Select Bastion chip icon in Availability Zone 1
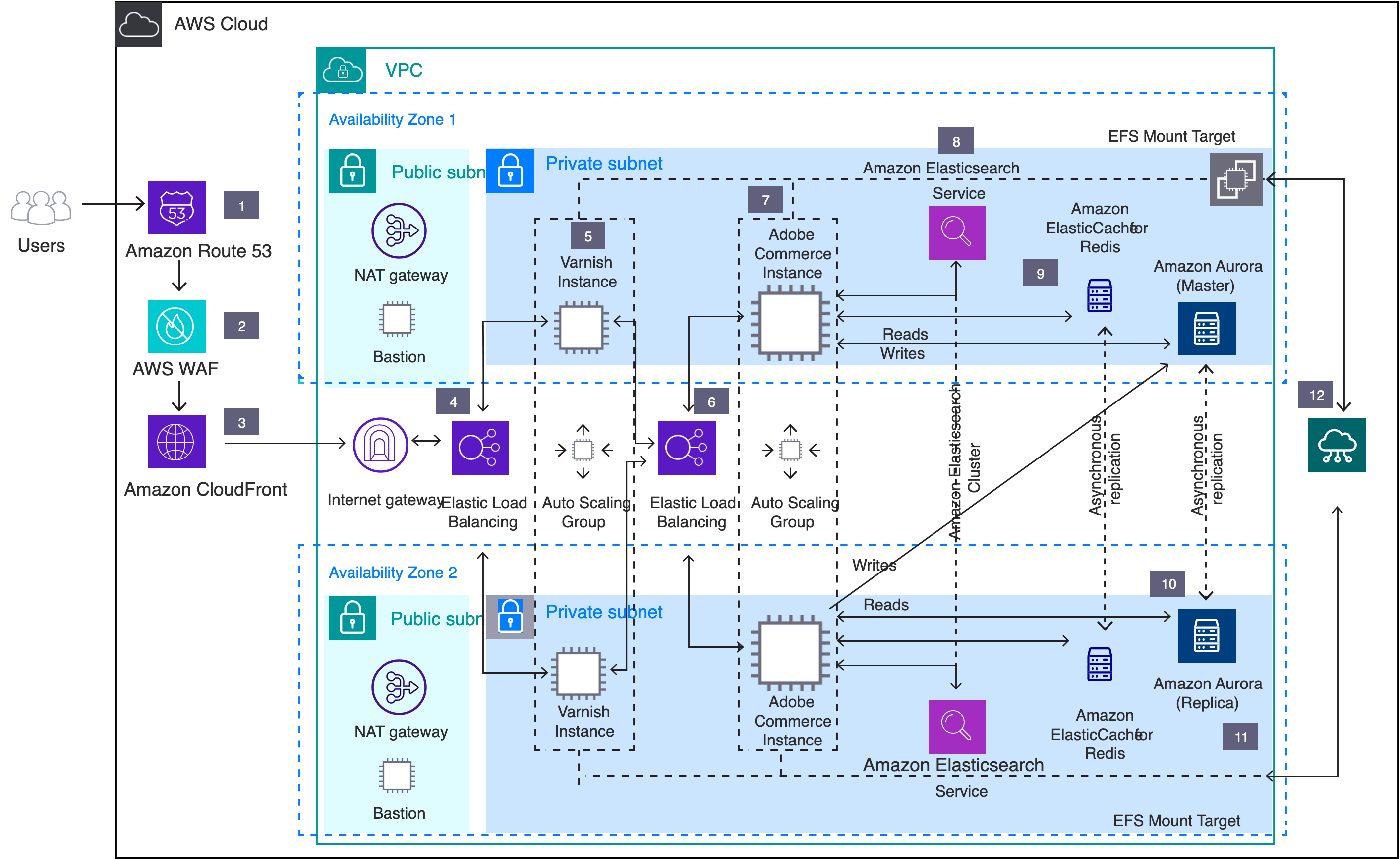This screenshot has width=1400, height=859. [397, 319]
